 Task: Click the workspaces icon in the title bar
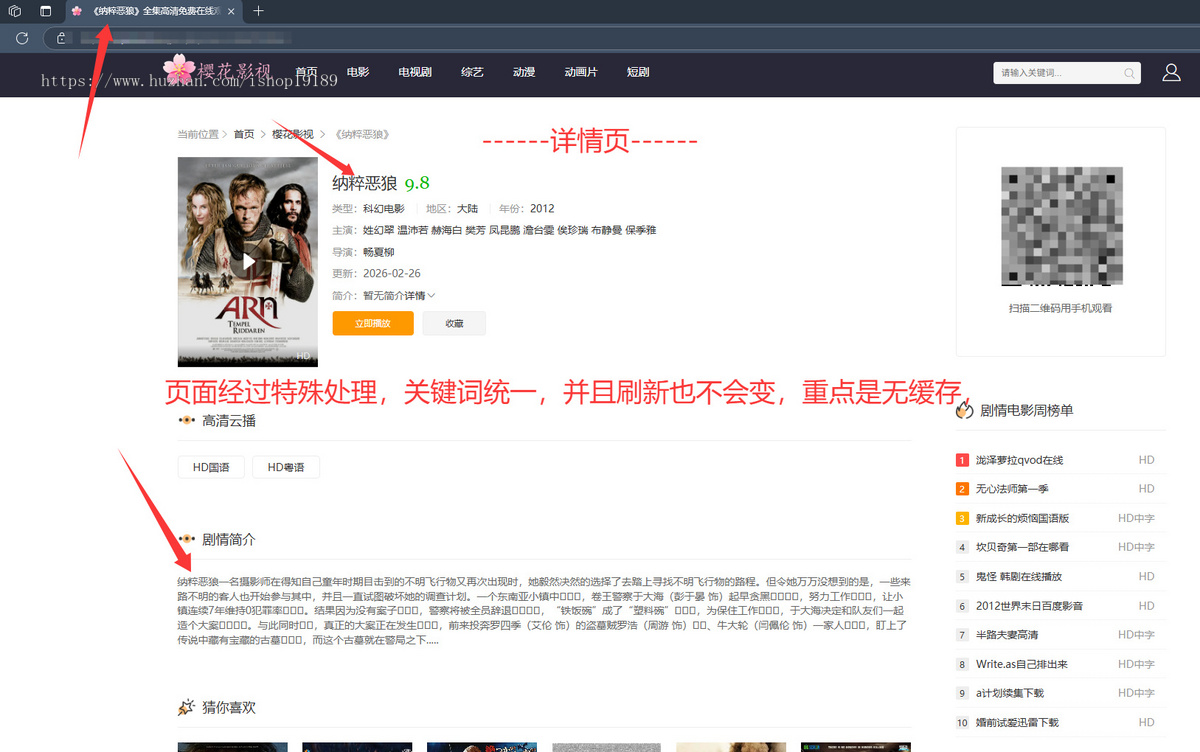[15, 11]
